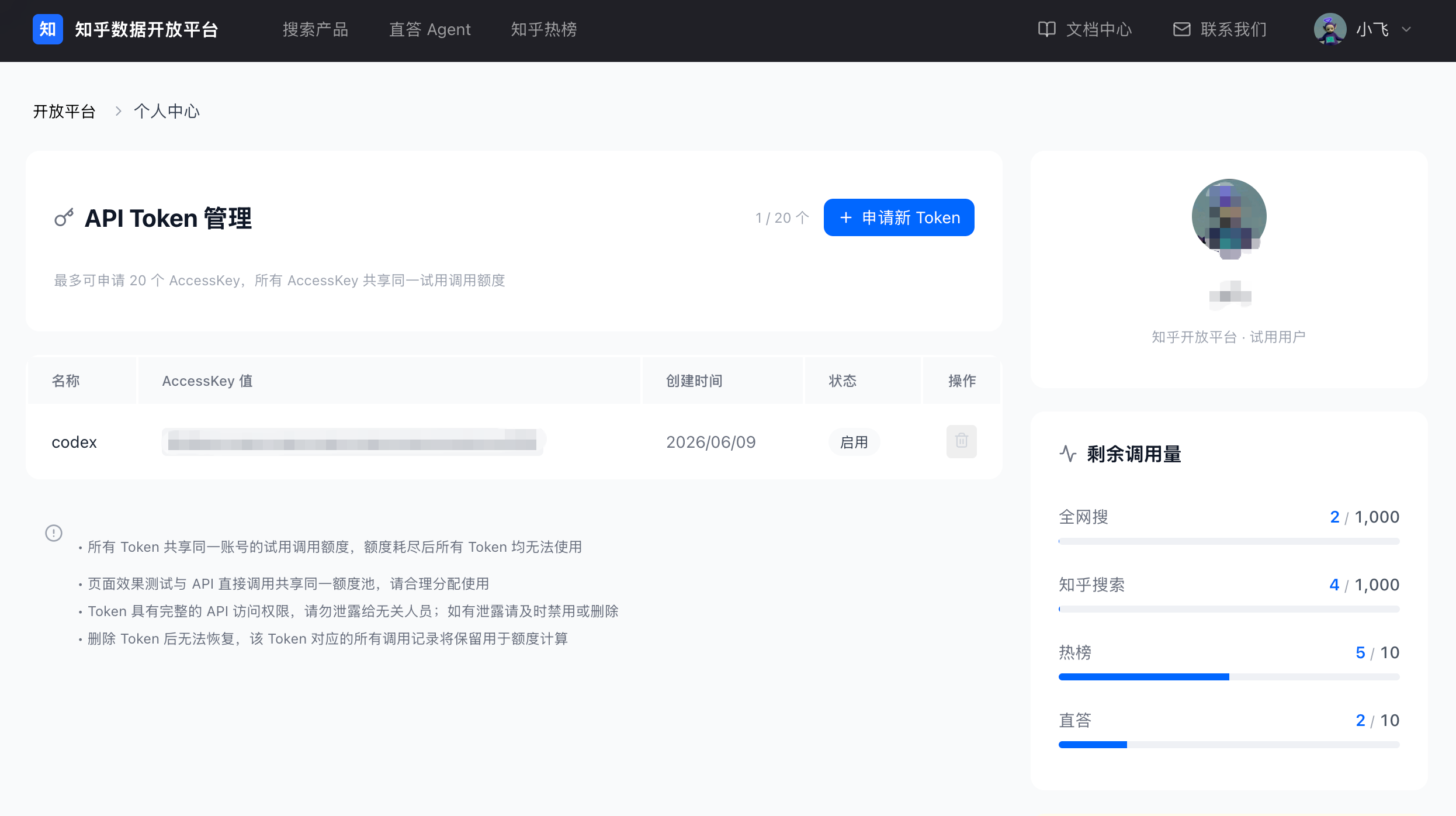
Task: Open 知乎热榜 in the navigation
Action: point(543,29)
